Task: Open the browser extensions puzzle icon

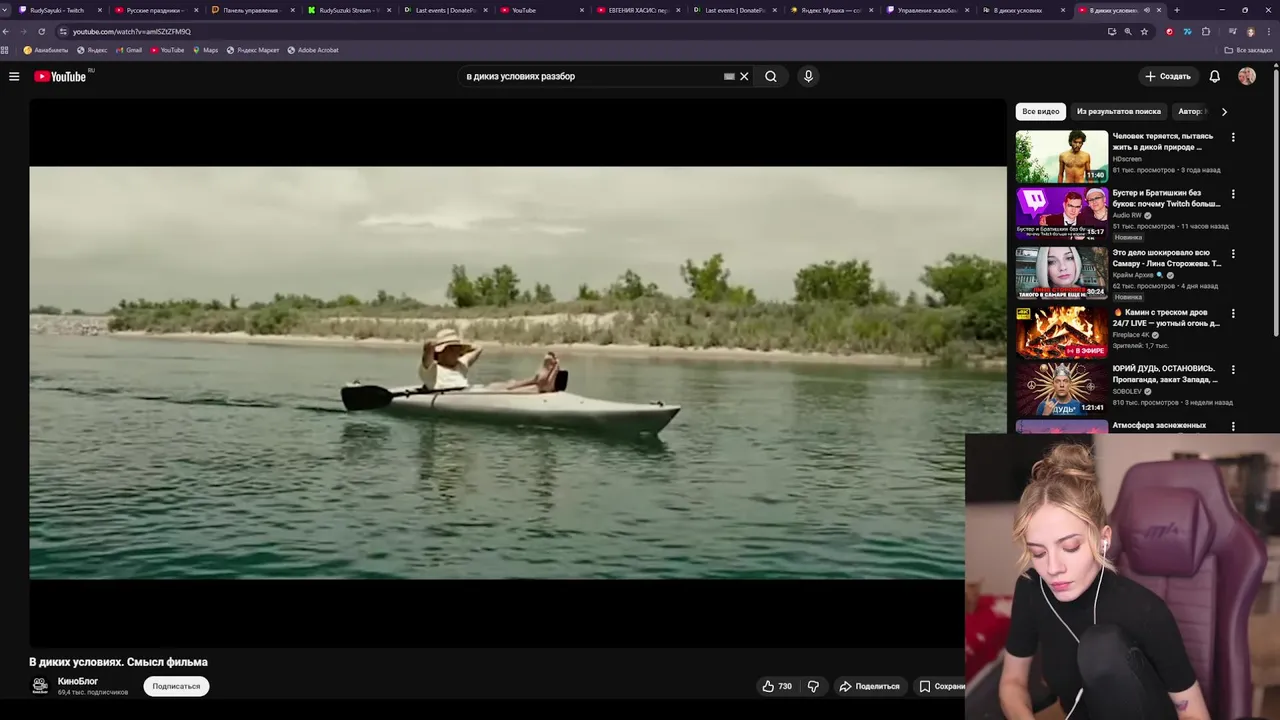Action: pyautogui.click(x=1206, y=31)
